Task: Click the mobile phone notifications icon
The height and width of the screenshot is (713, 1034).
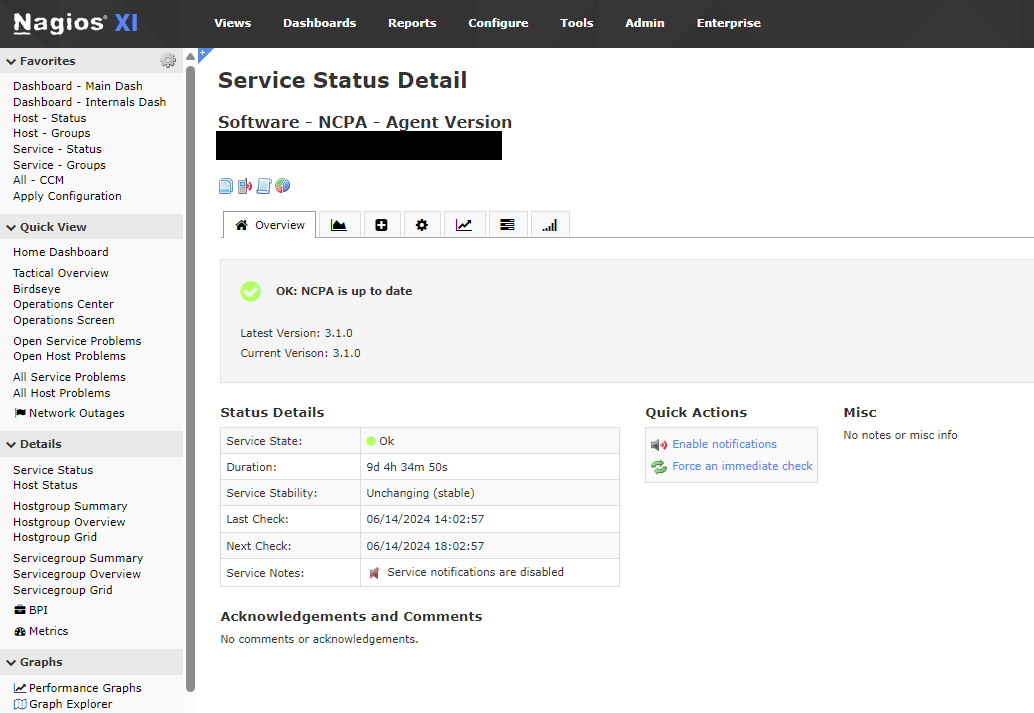Action: (245, 186)
